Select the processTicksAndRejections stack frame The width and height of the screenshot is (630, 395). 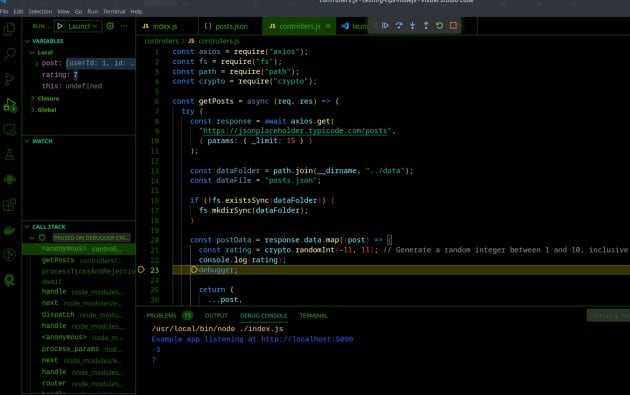tap(79, 271)
